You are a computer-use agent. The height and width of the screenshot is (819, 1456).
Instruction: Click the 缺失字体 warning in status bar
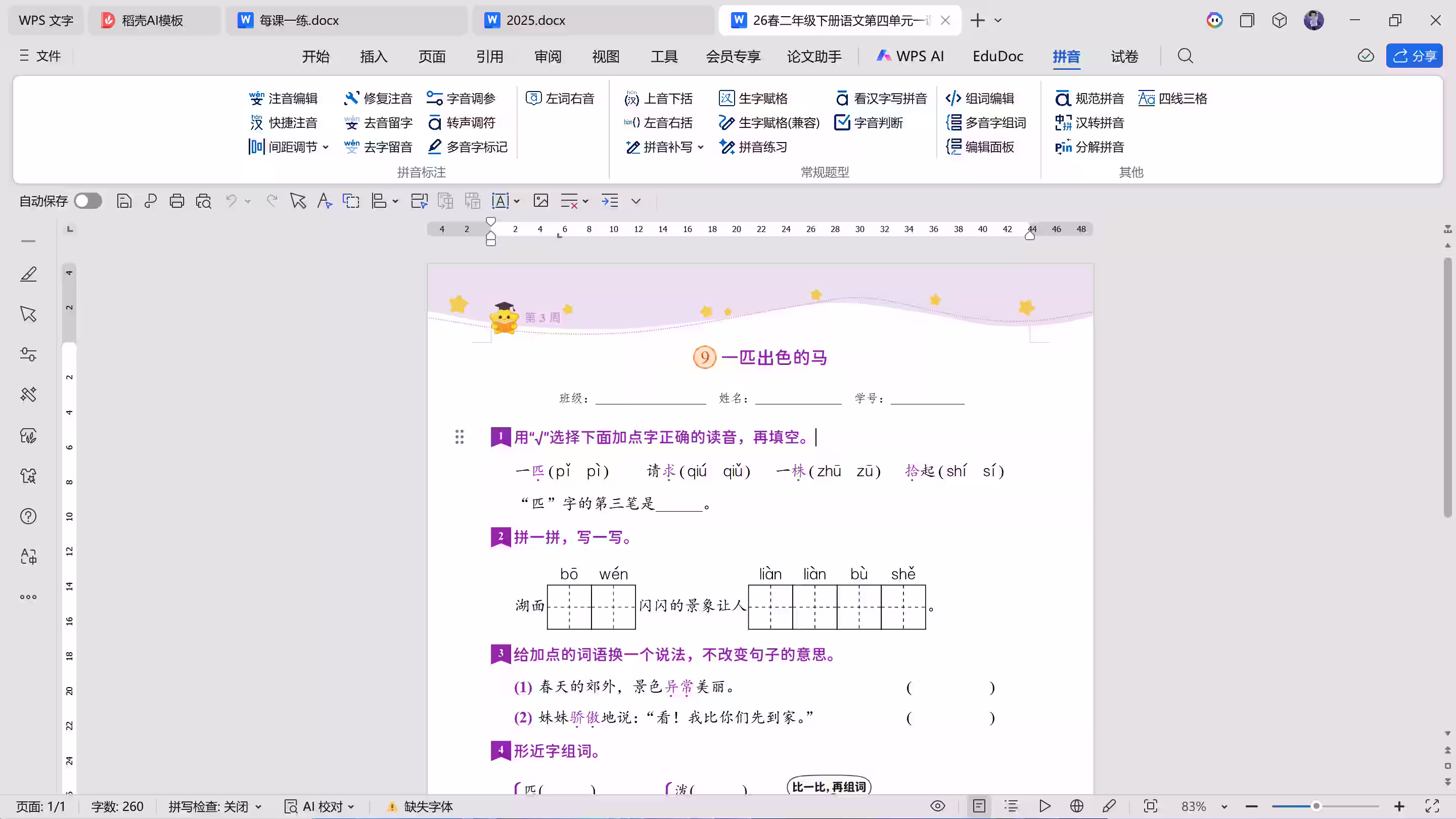coord(428,806)
